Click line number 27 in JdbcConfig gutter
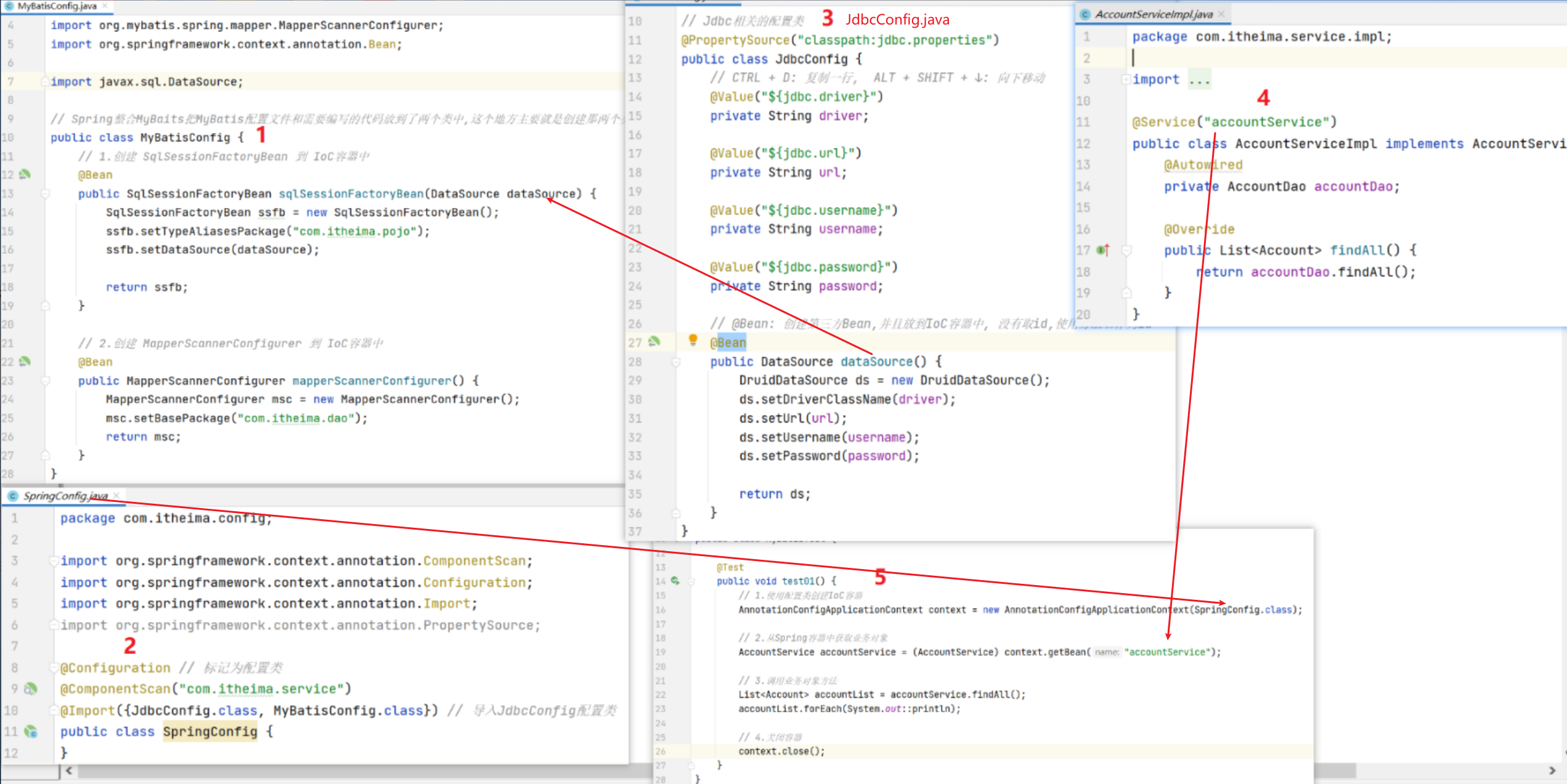The width and height of the screenshot is (1567, 784). [x=635, y=343]
